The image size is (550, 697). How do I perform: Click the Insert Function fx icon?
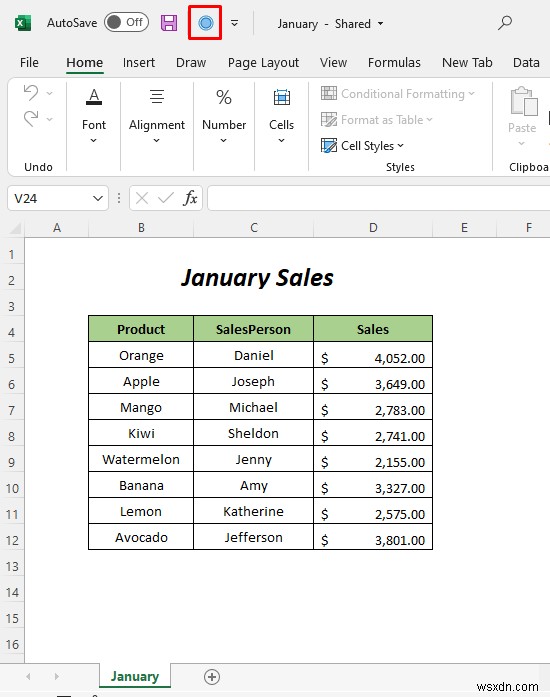pyautogui.click(x=190, y=198)
